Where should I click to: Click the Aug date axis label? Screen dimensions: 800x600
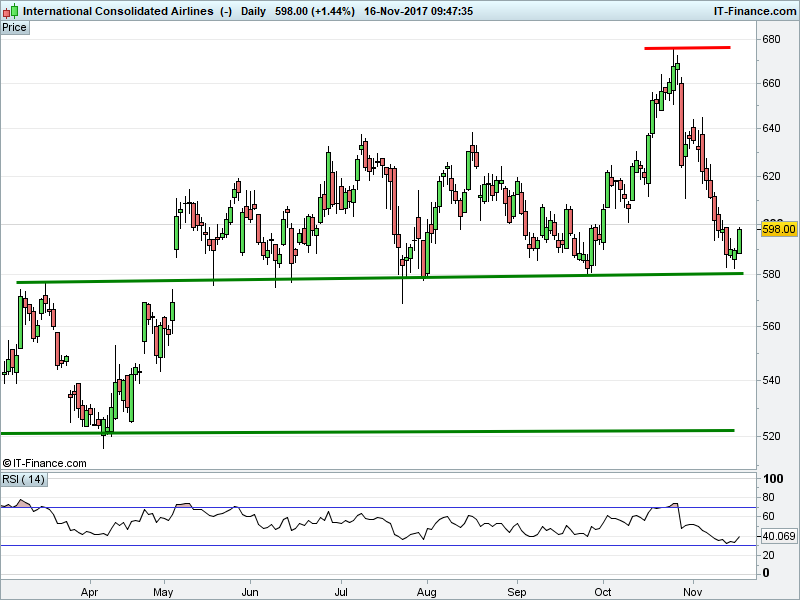427,592
